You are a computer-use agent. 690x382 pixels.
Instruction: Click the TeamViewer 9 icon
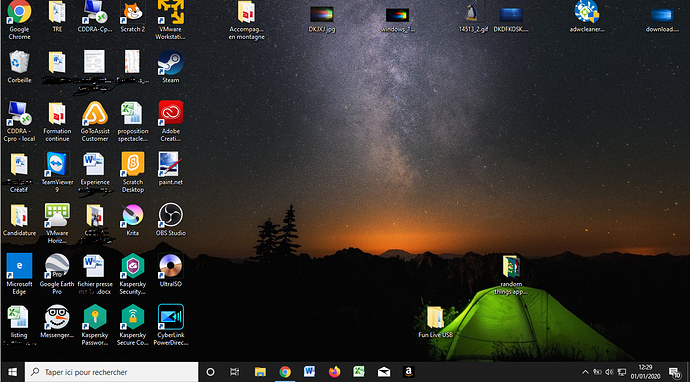point(57,172)
